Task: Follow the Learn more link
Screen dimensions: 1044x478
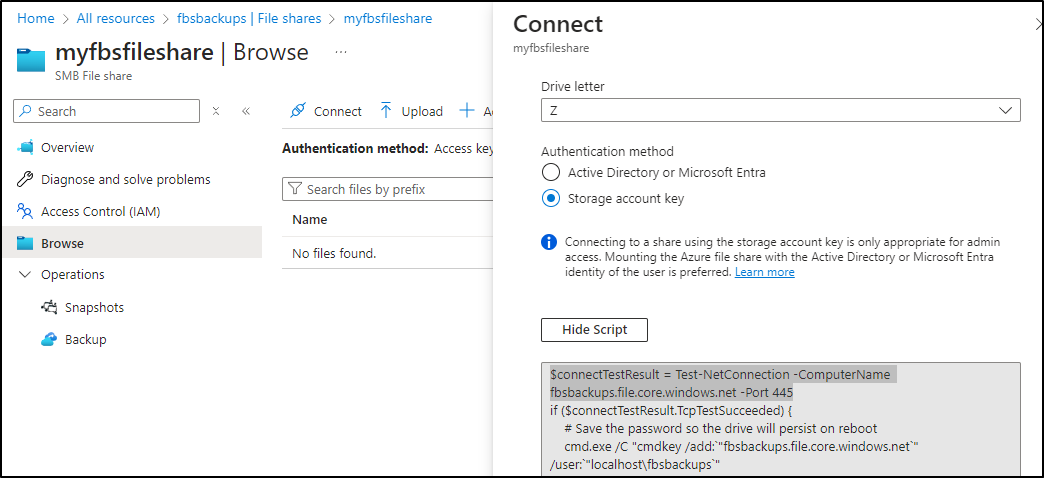Action: tap(764, 272)
